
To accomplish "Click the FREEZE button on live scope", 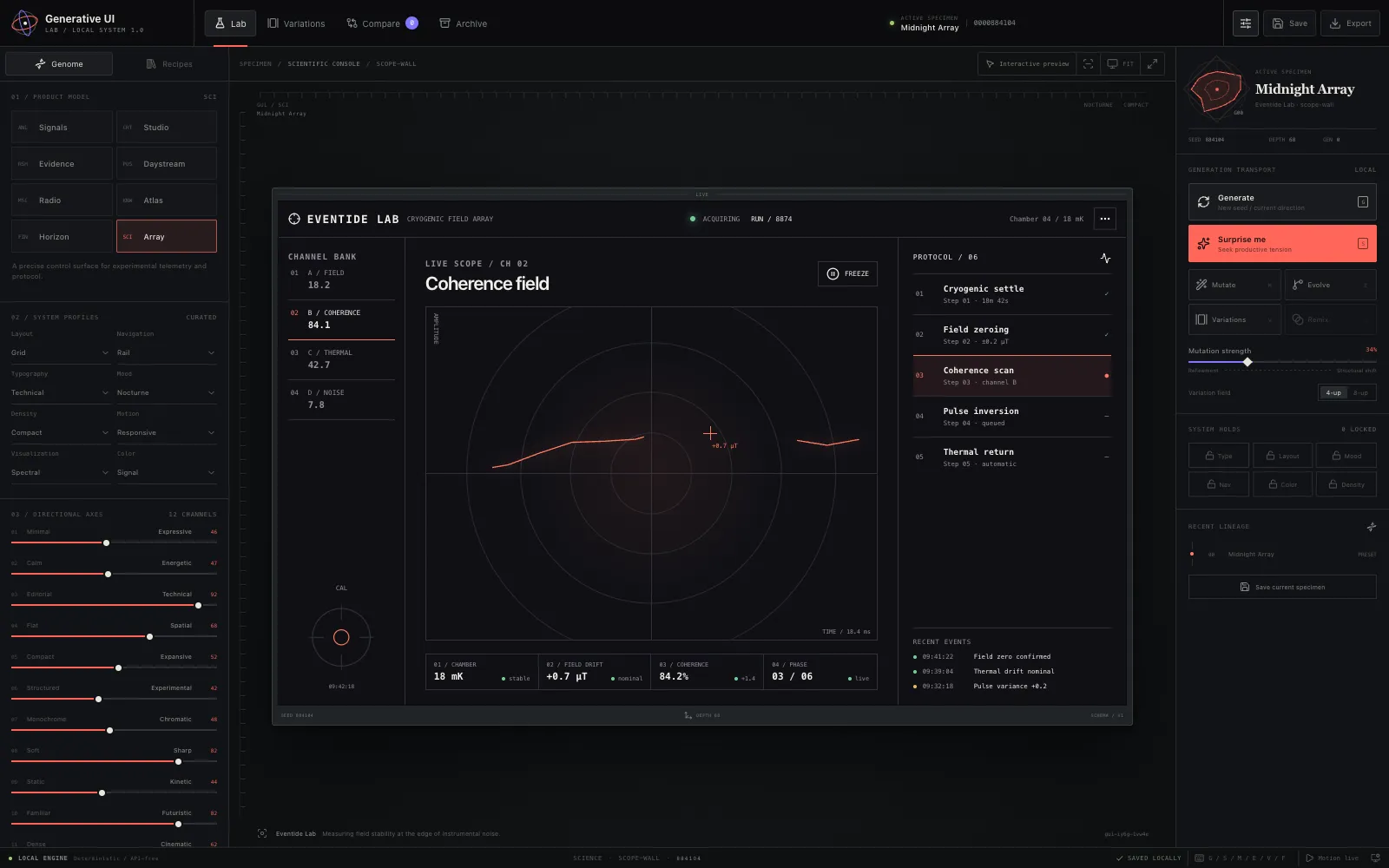I will tap(847, 273).
